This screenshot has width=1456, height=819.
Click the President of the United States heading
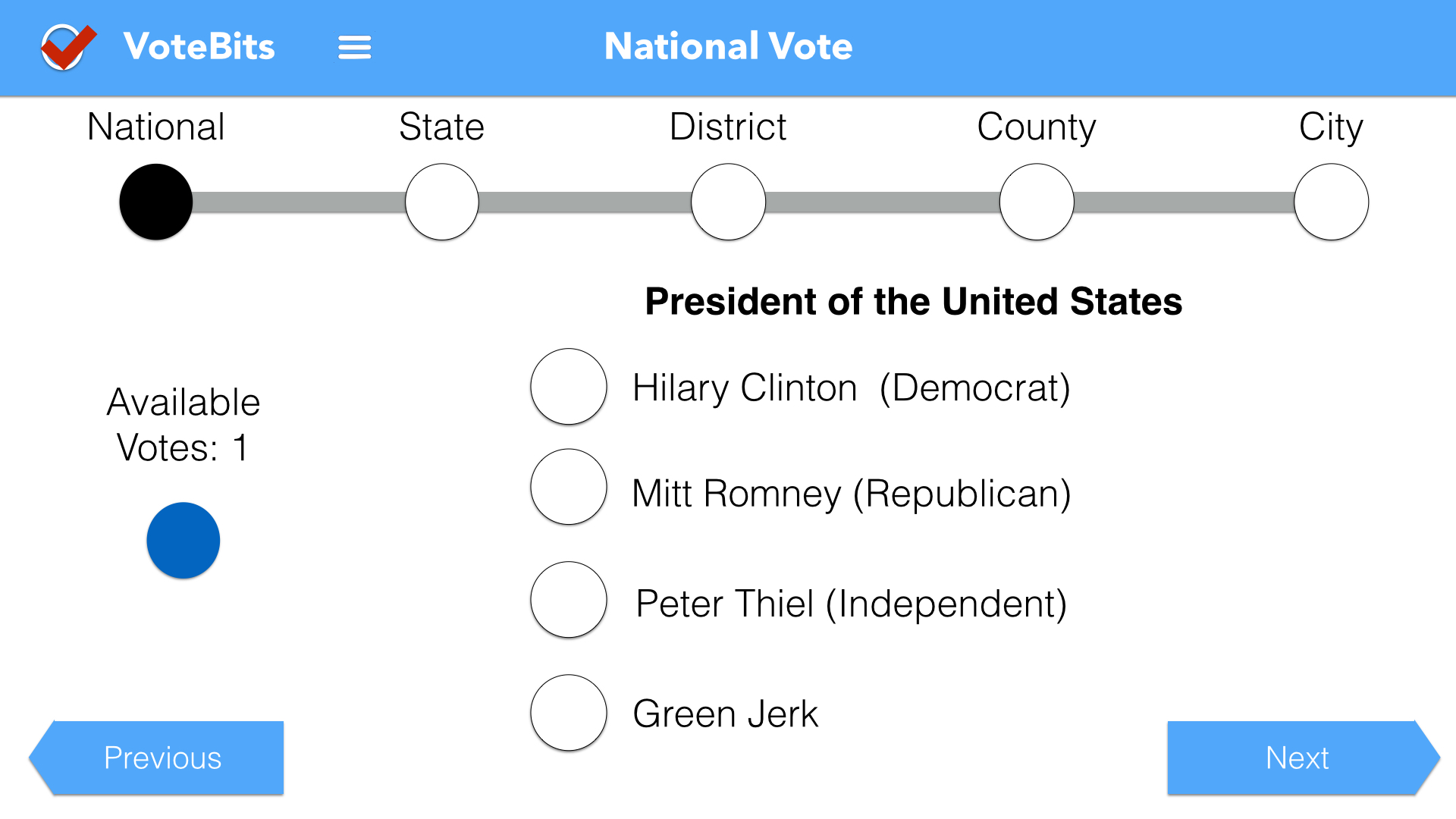[913, 302]
